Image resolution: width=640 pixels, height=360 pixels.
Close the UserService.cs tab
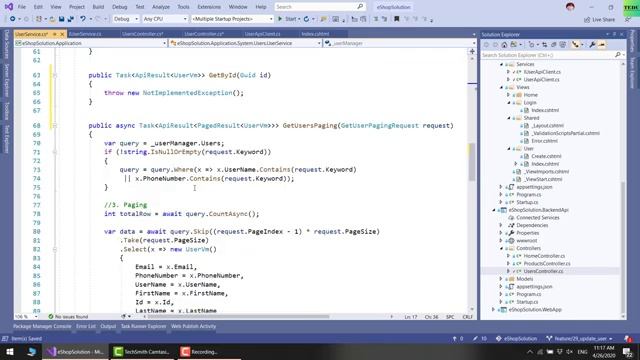pyautogui.click(x=62, y=34)
